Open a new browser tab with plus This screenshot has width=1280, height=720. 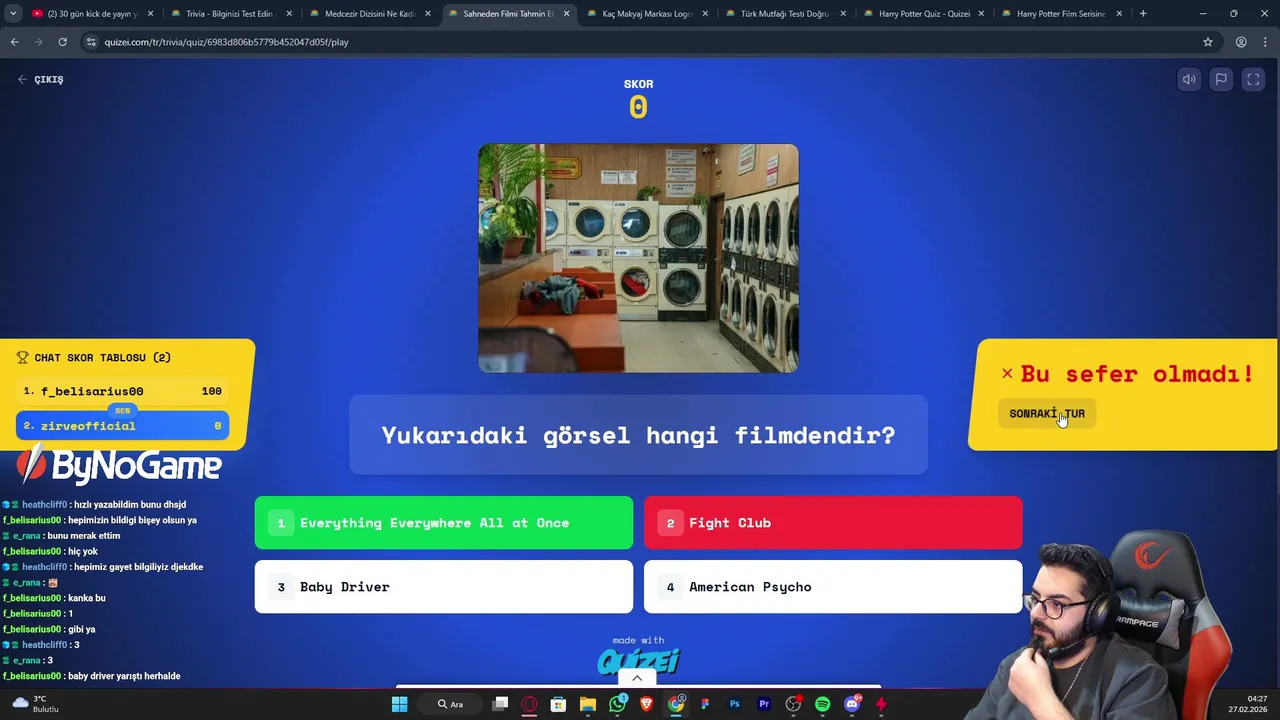tap(1143, 14)
